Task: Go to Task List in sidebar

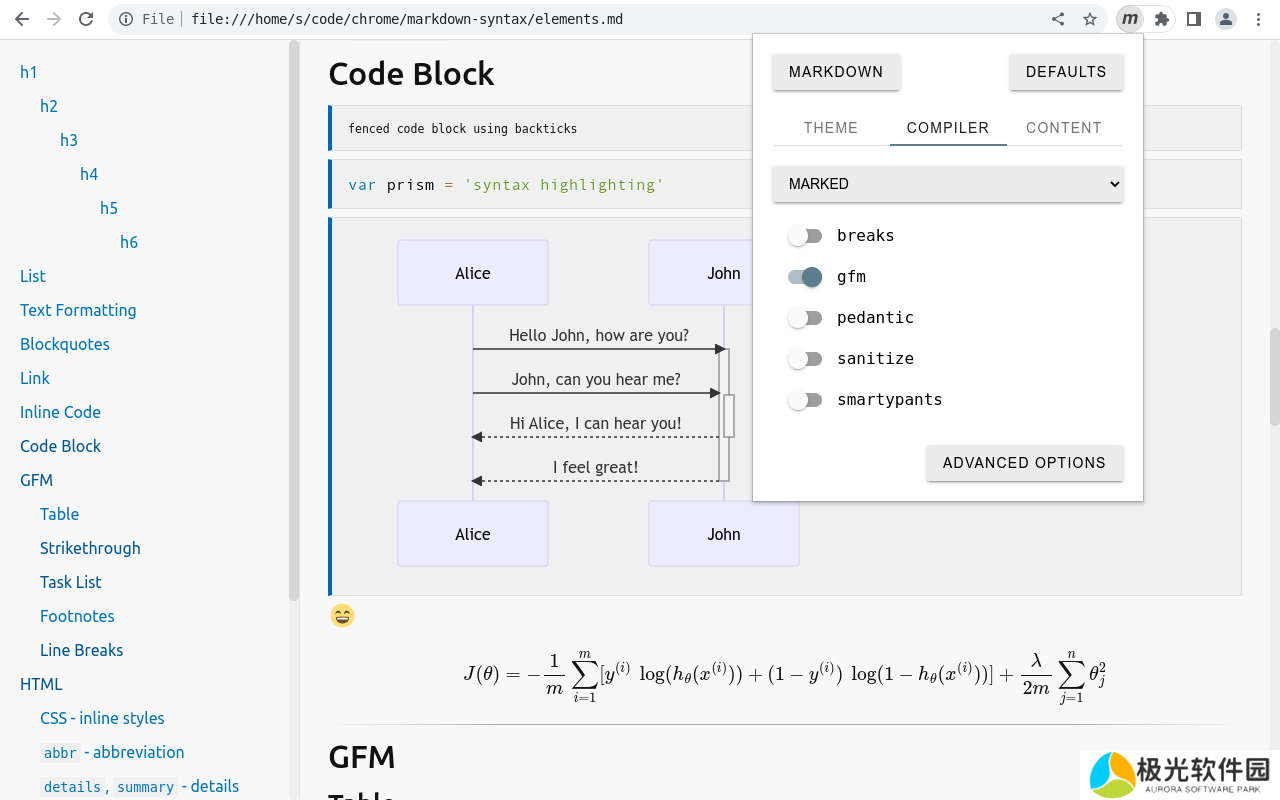Action: point(71,582)
